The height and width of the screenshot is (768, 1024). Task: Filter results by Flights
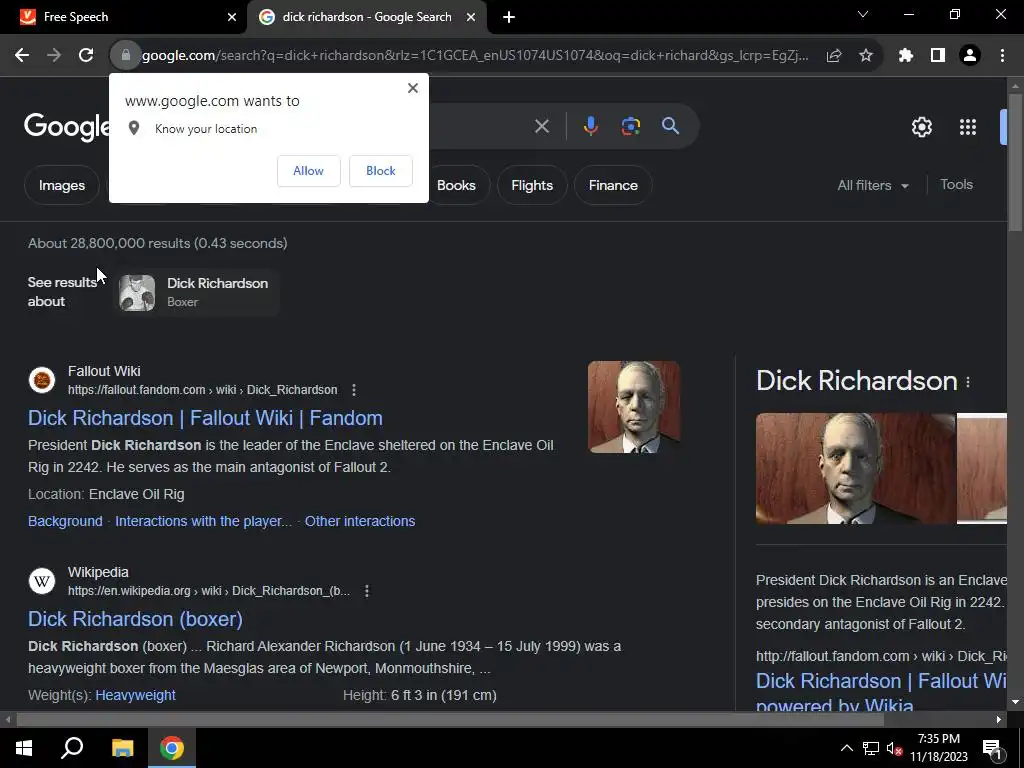tap(532, 185)
